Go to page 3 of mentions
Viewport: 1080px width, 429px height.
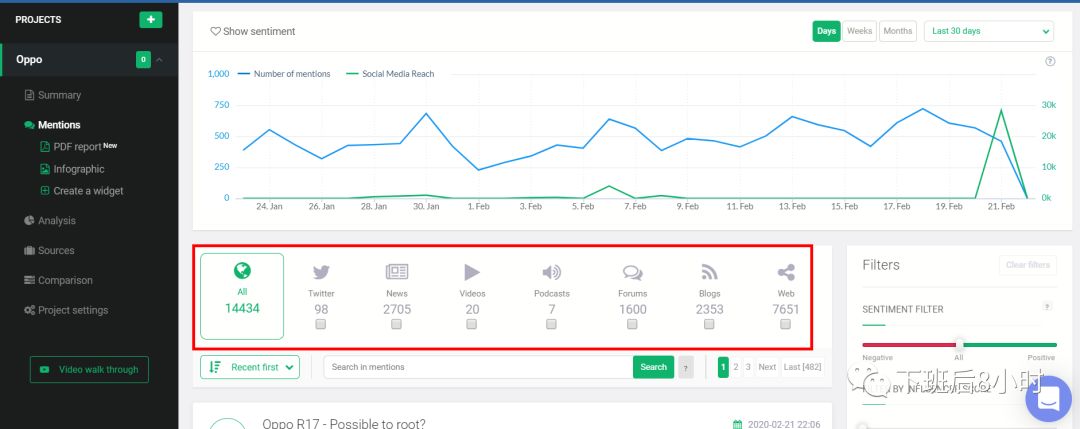point(748,367)
